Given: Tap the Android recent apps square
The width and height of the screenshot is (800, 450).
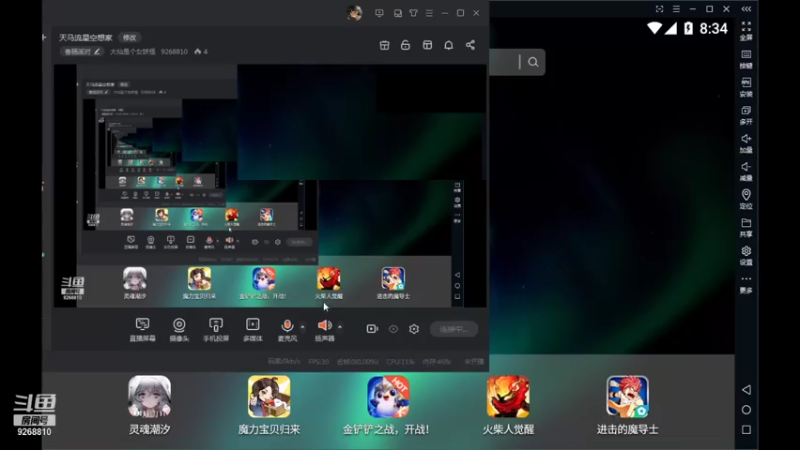Looking at the screenshot, I should (x=746, y=430).
